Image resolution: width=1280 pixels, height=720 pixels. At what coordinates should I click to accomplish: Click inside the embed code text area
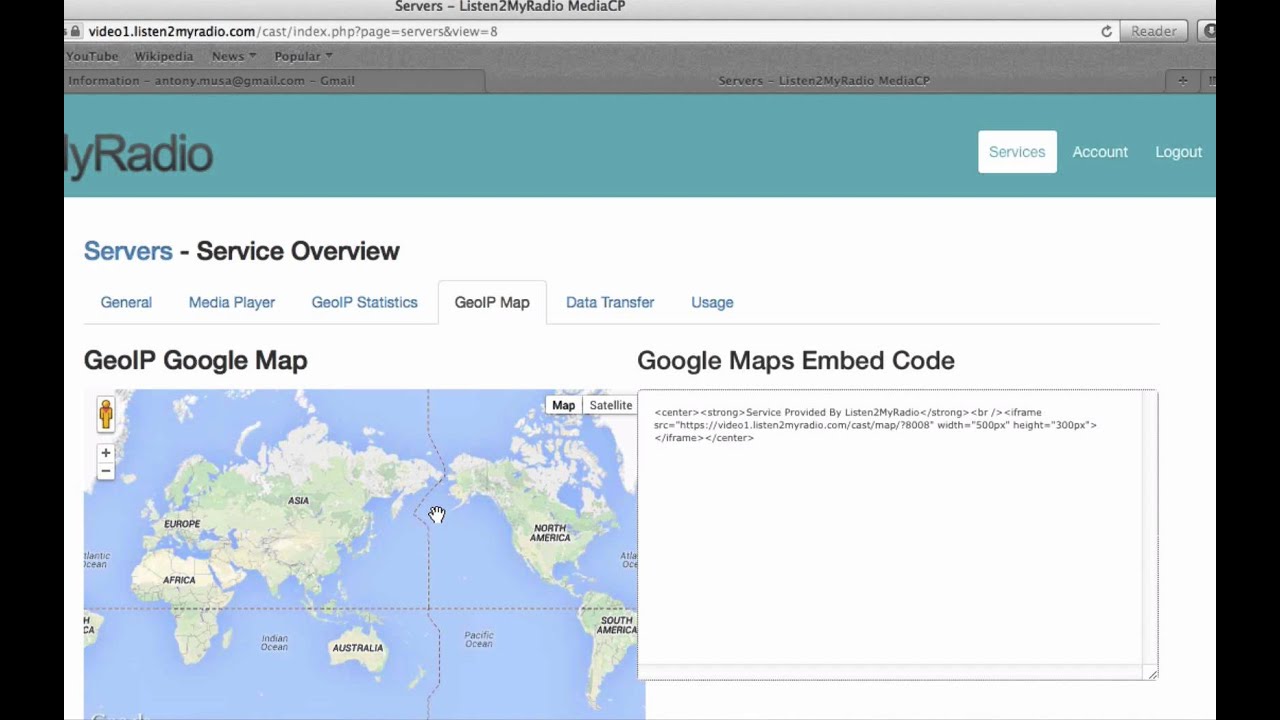(897, 535)
